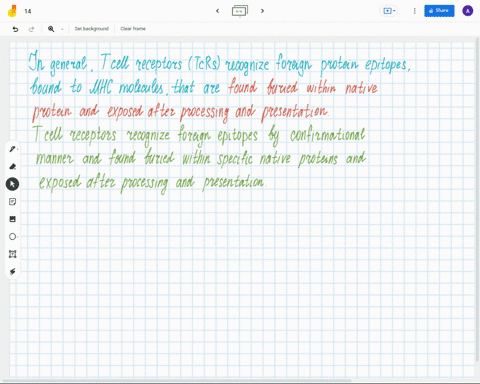Open the three-dot more options menu
480x384 pixels.
tap(414, 11)
